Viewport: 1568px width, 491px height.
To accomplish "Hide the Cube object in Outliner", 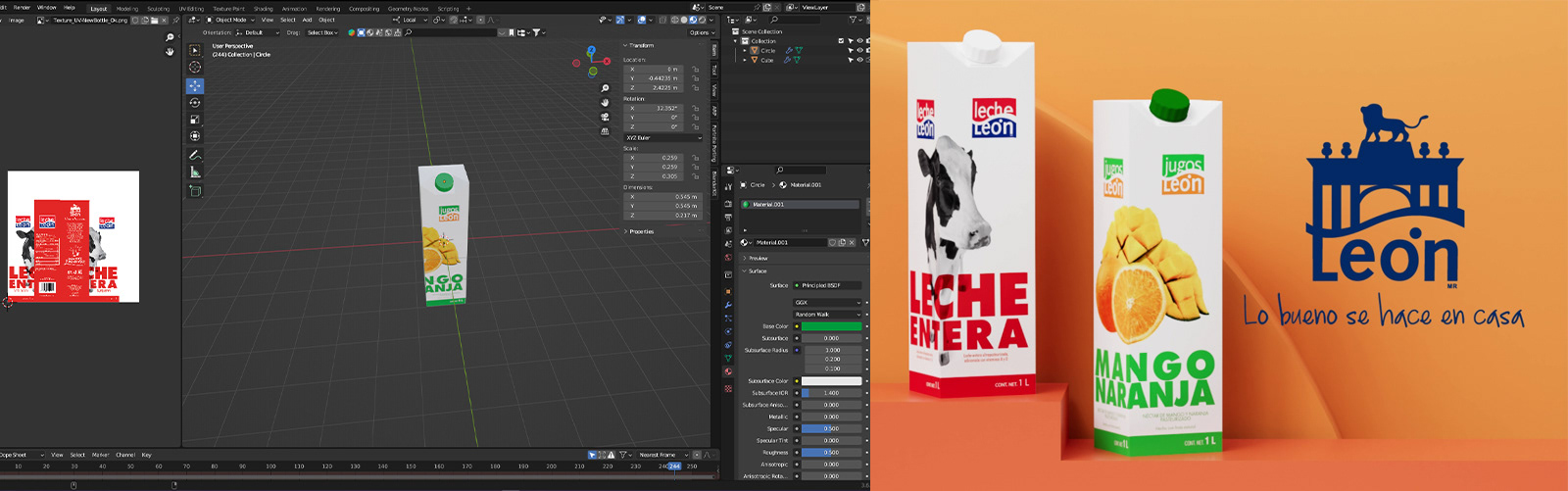I will click(x=860, y=60).
